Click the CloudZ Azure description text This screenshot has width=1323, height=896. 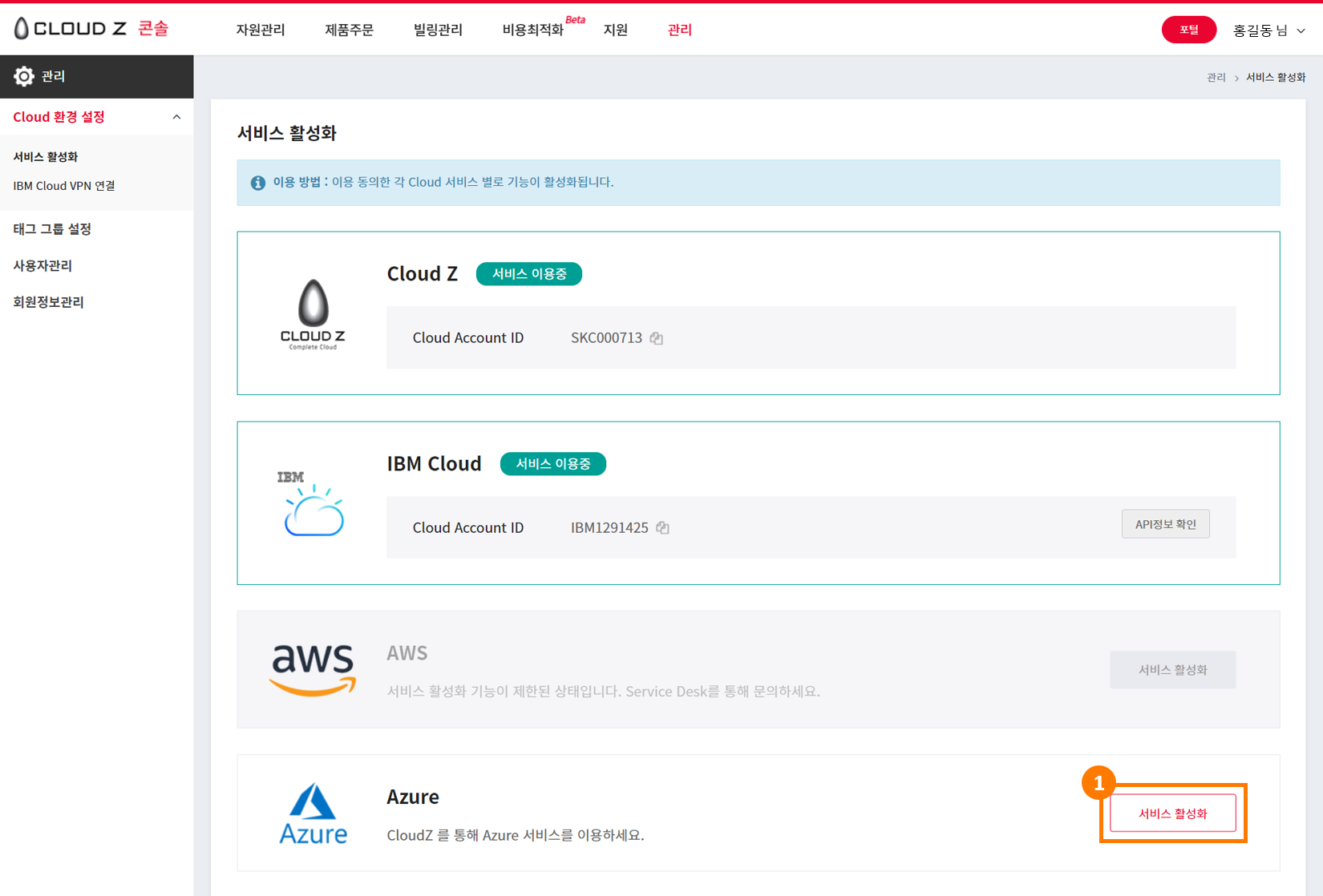[516, 835]
